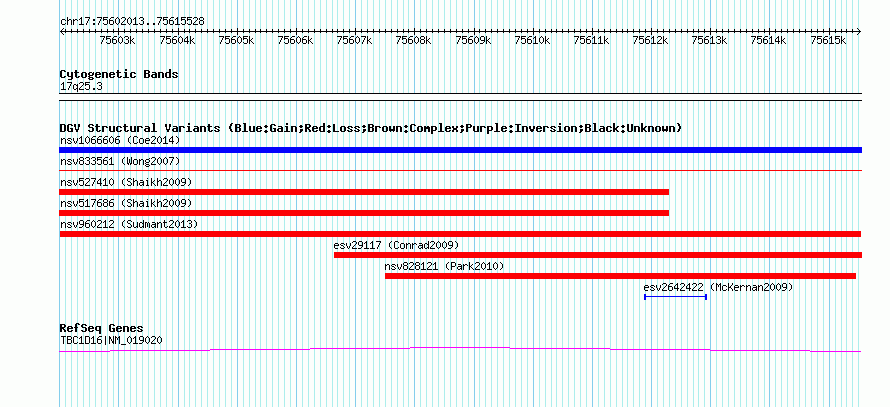Click the red nsv828121 loss bar
The width and height of the screenshot is (890, 407).
pos(620,276)
